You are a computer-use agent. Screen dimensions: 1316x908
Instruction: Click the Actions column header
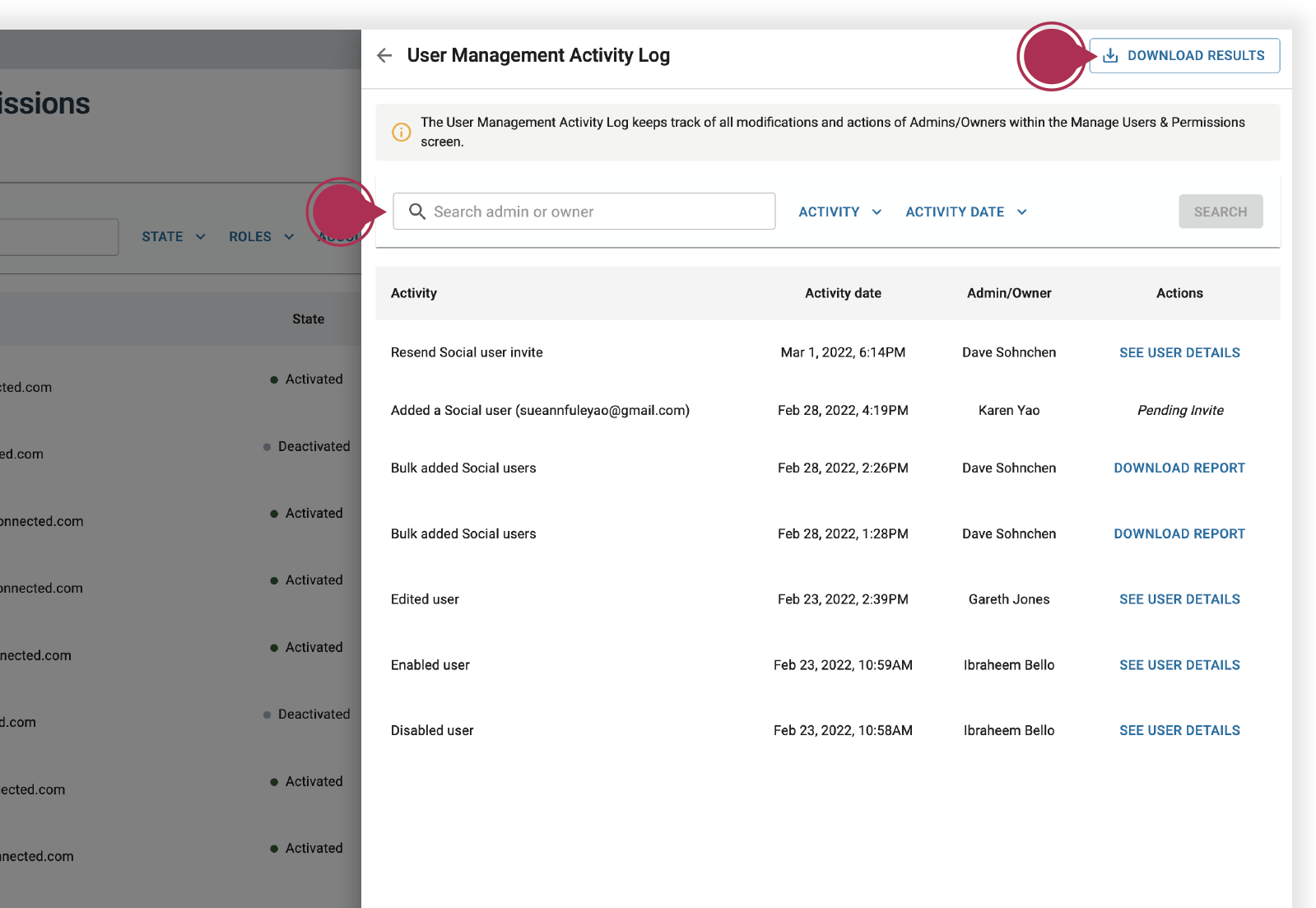[1179, 293]
